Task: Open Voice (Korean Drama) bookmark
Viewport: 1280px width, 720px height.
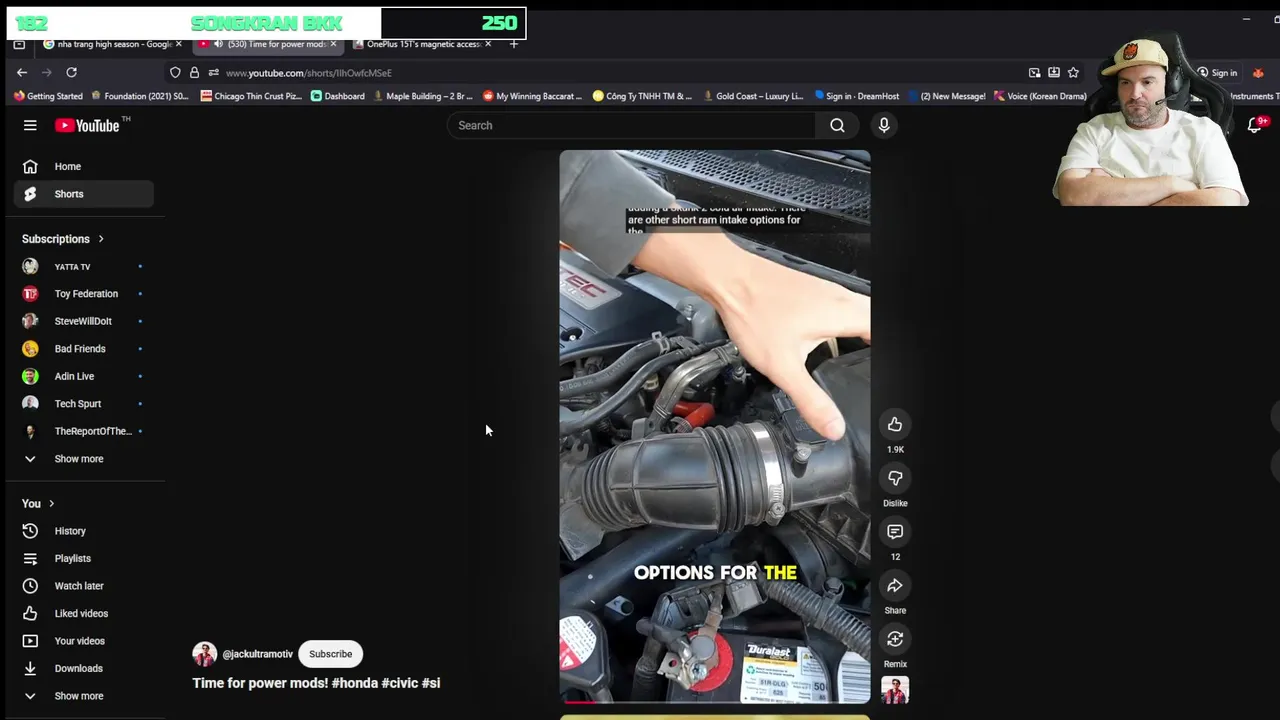Action: tap(1040, 96)
